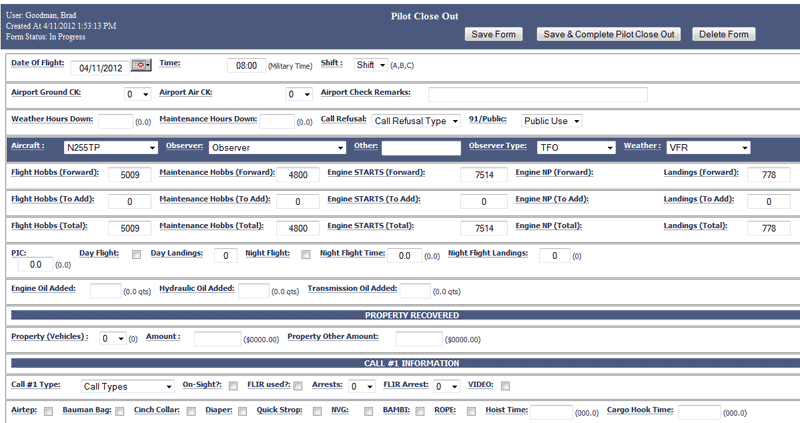Click the Cargo Hook Time field
This screenshot has width=800, height=423.
(x=699, y=412)
